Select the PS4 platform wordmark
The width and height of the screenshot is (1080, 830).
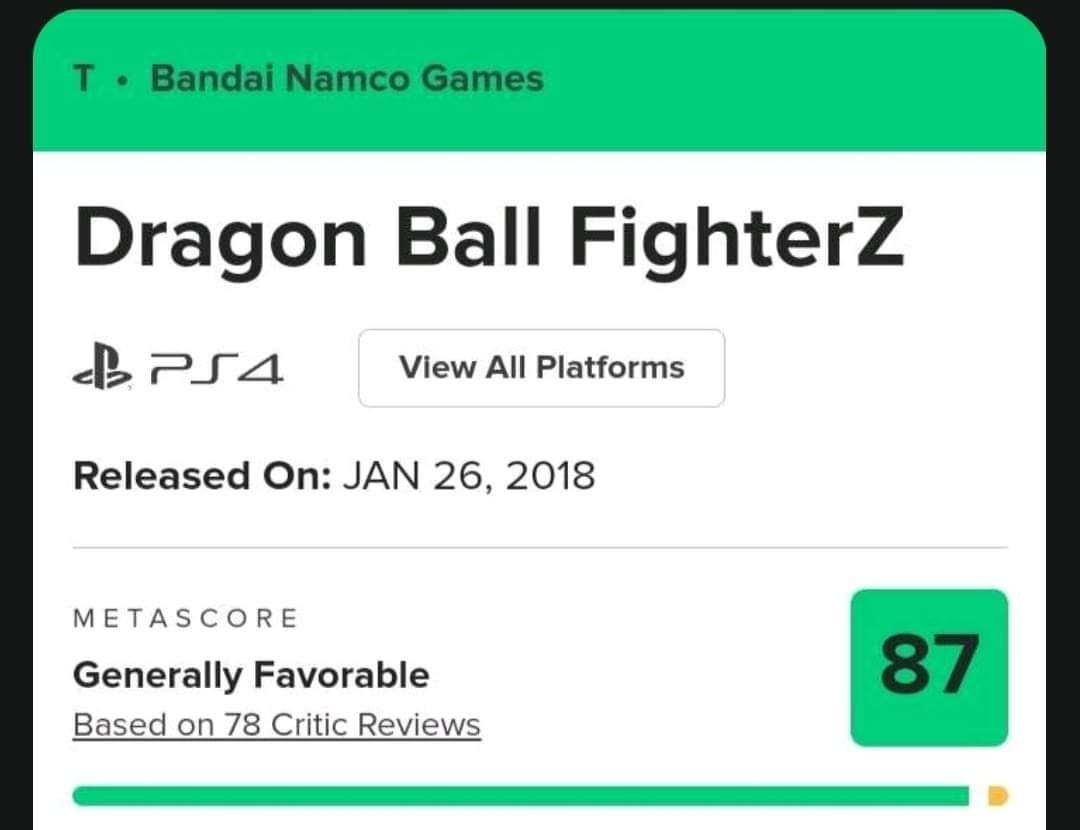point(217,369)
